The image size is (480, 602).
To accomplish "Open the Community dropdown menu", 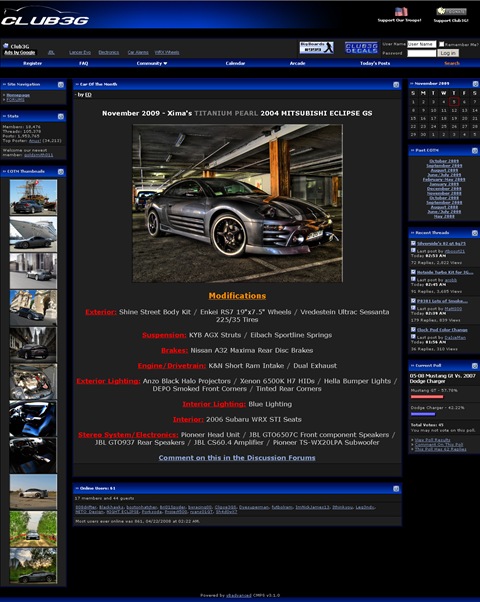I will 152,63.
